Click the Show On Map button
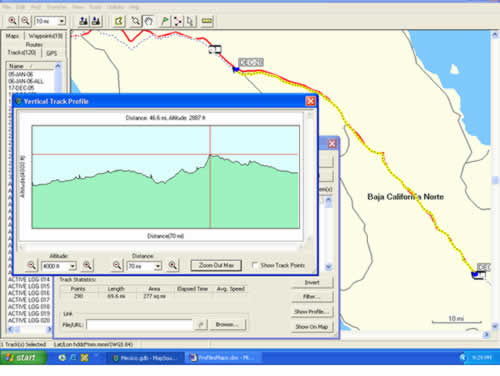The width and height of the screenshot is (500, 376). point(312,327)
